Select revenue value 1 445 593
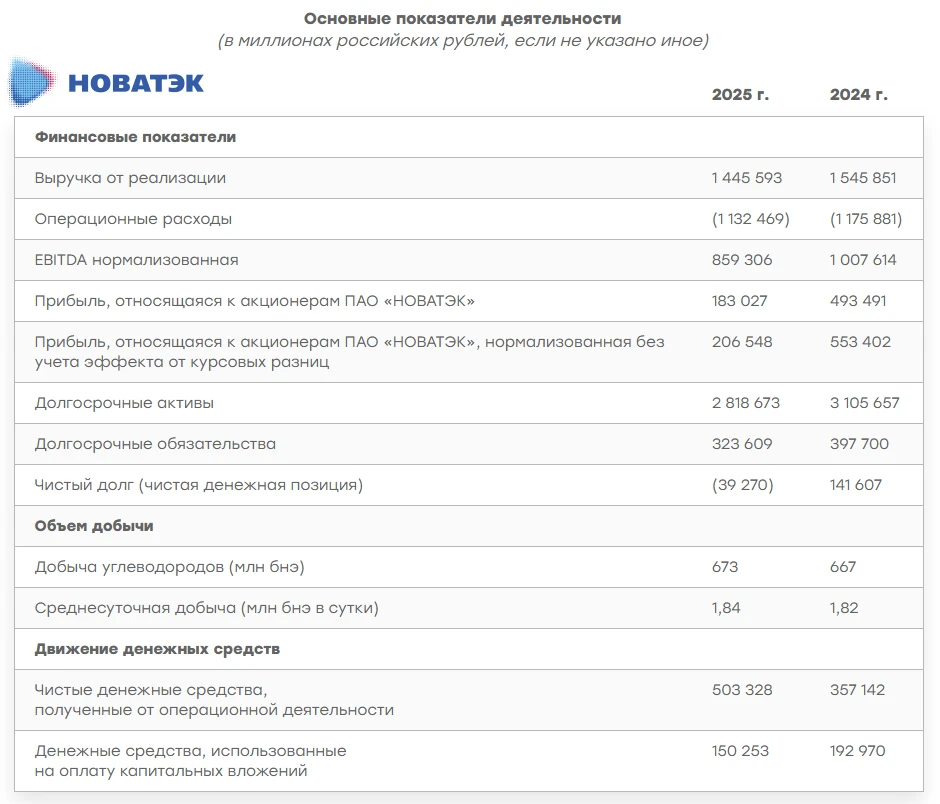This screenshot has height=804, width=940. [747, 178]
